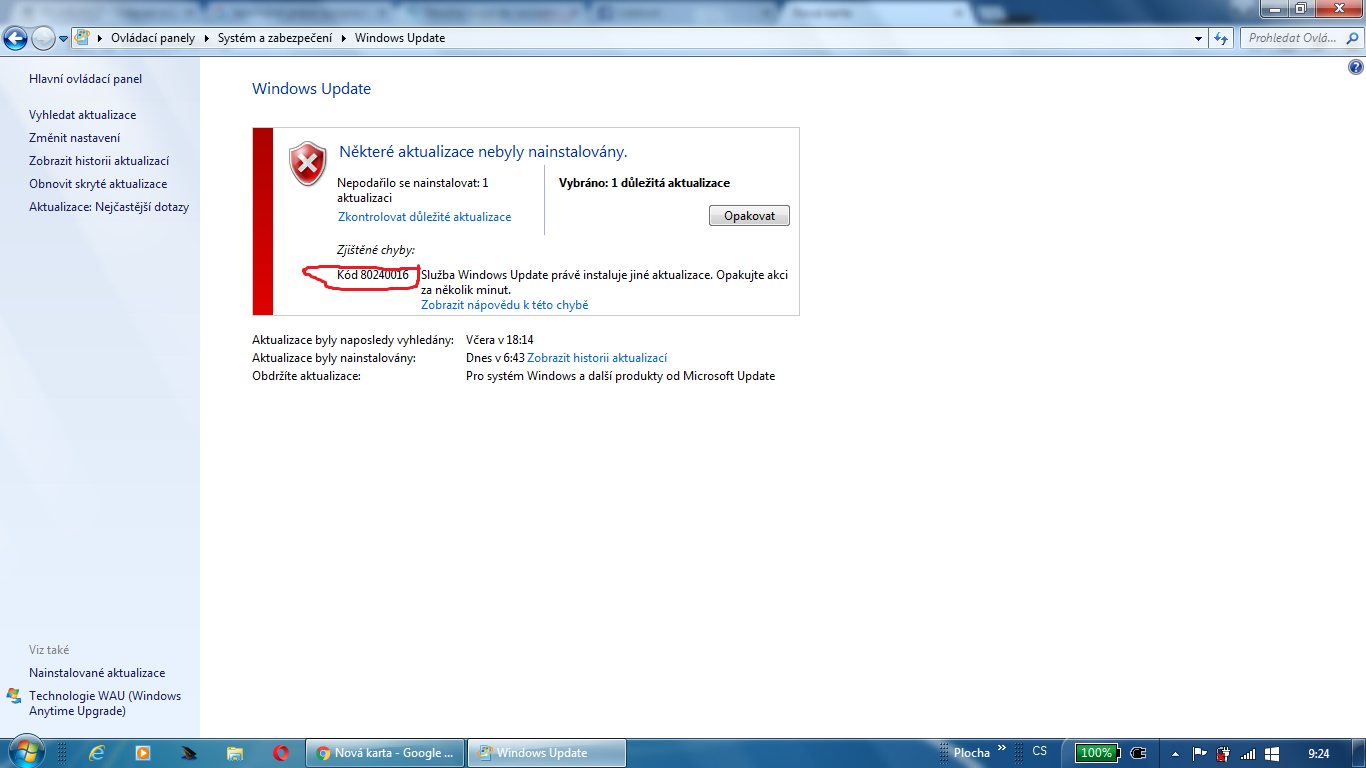Open Zobrazit historii aktualizací in the sidebar
The image size is (1366, 768).
coord(99,161)
